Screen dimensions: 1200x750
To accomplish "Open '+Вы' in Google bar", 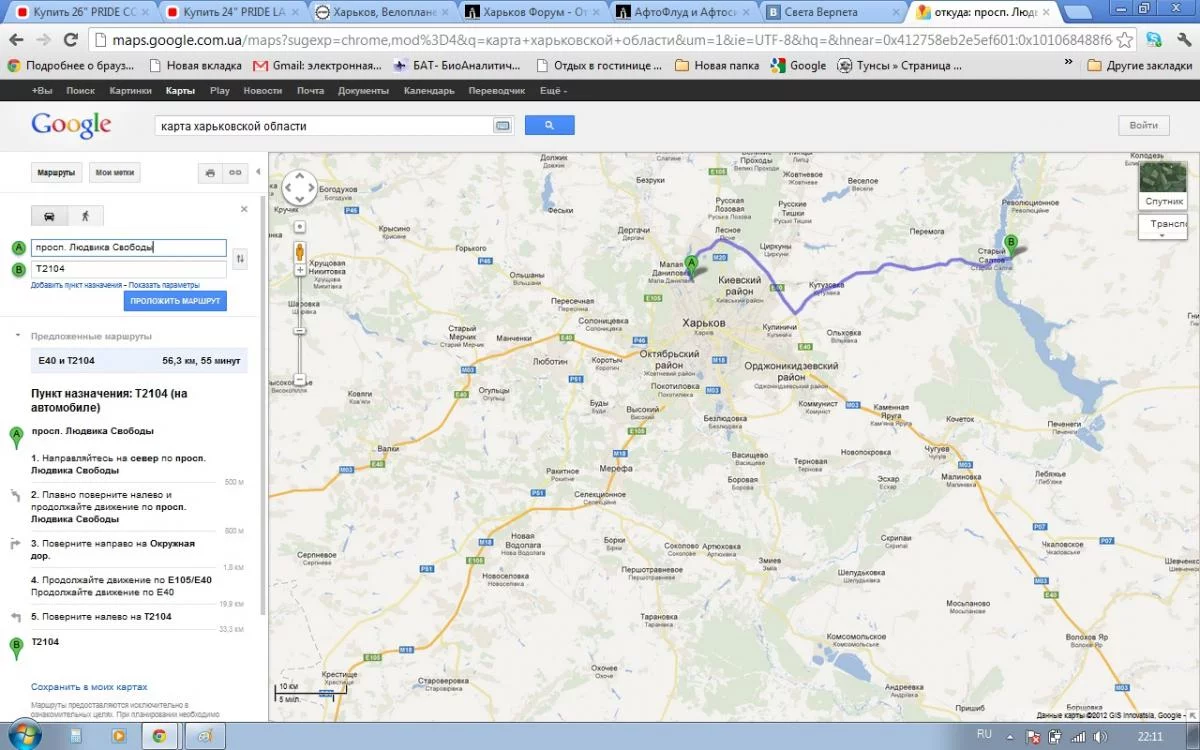I will (43, 90).
